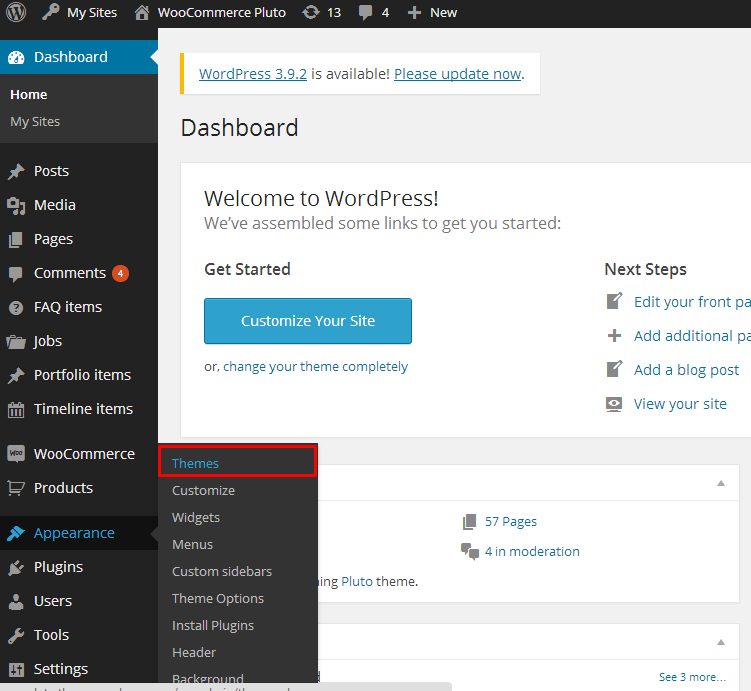
Task: Click the FAQ items question mark icon
Action: point(16,307)
